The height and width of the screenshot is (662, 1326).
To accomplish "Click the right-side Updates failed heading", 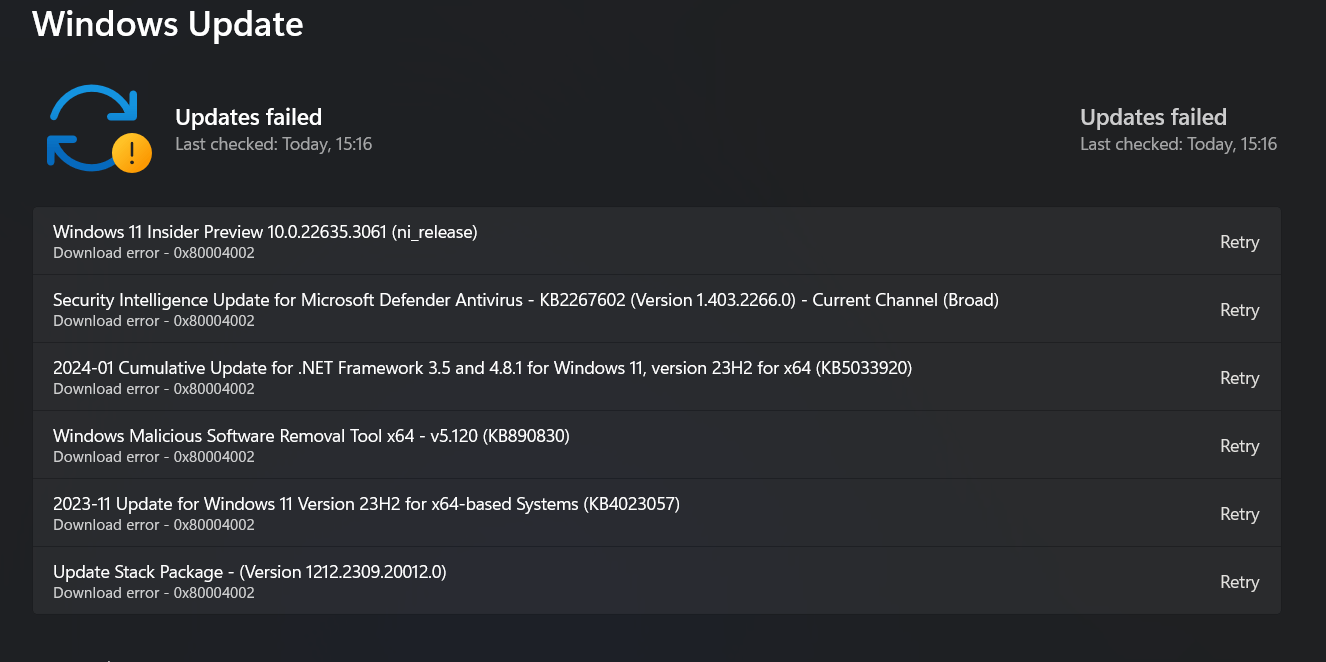I will pos(1153,117).
